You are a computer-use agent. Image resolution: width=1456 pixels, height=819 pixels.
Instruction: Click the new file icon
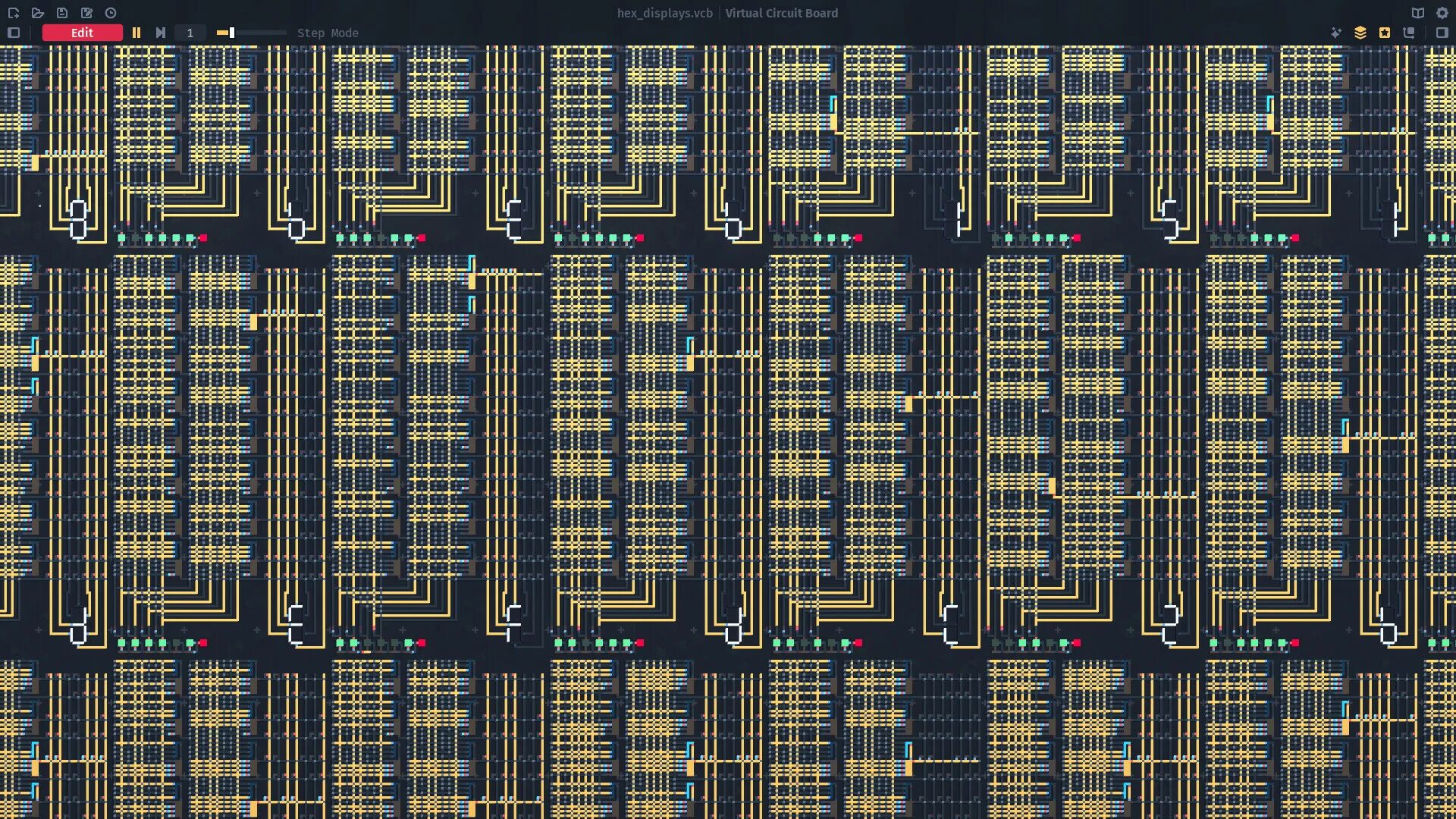(14, 13)
